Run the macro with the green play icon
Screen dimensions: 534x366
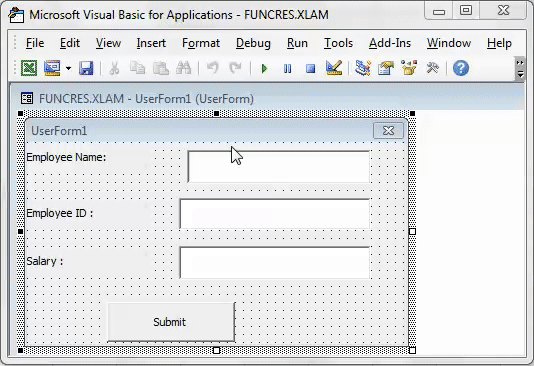coord(264,69)
